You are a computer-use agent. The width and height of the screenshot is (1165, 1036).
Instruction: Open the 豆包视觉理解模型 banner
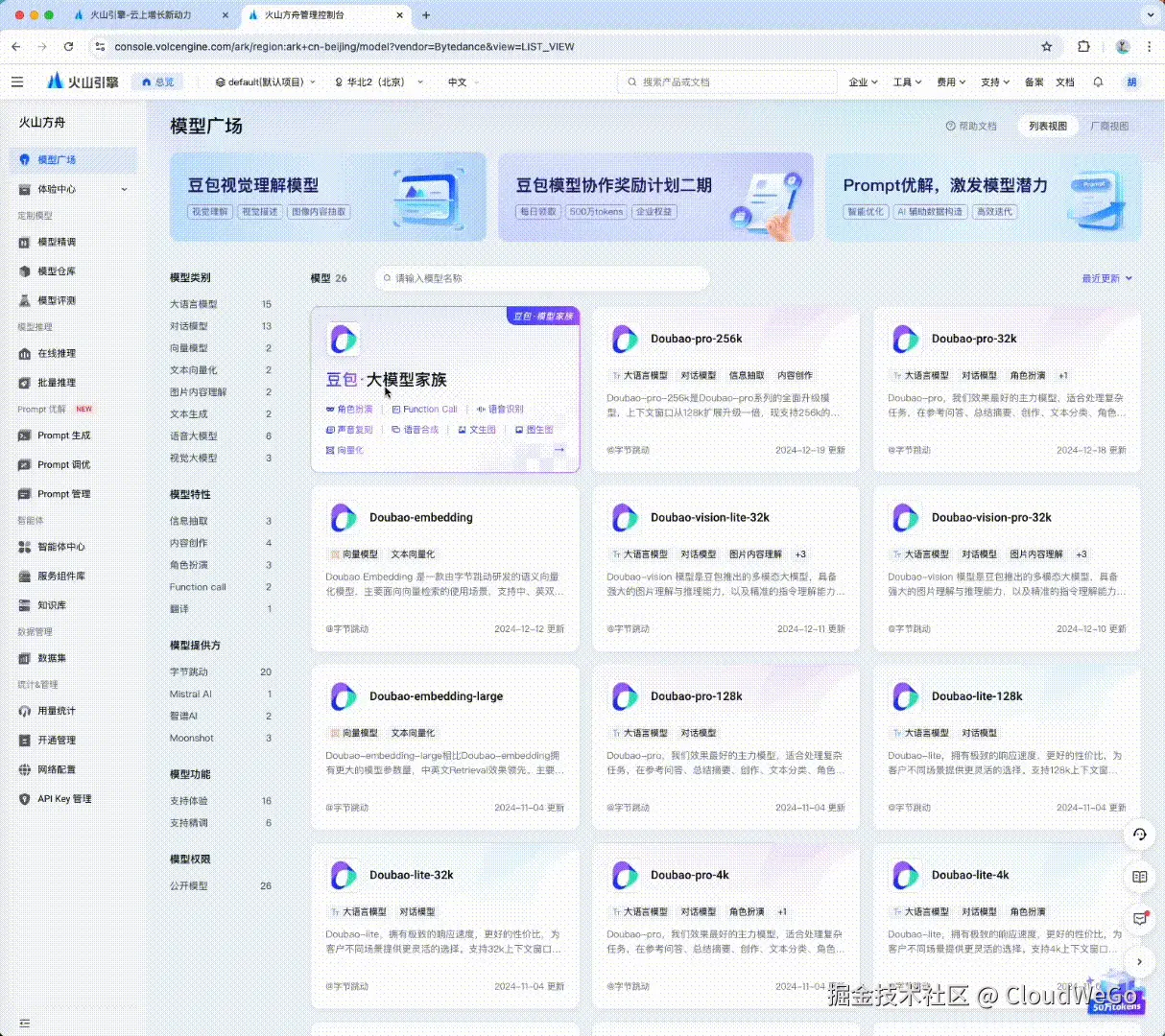click(328, 197)
